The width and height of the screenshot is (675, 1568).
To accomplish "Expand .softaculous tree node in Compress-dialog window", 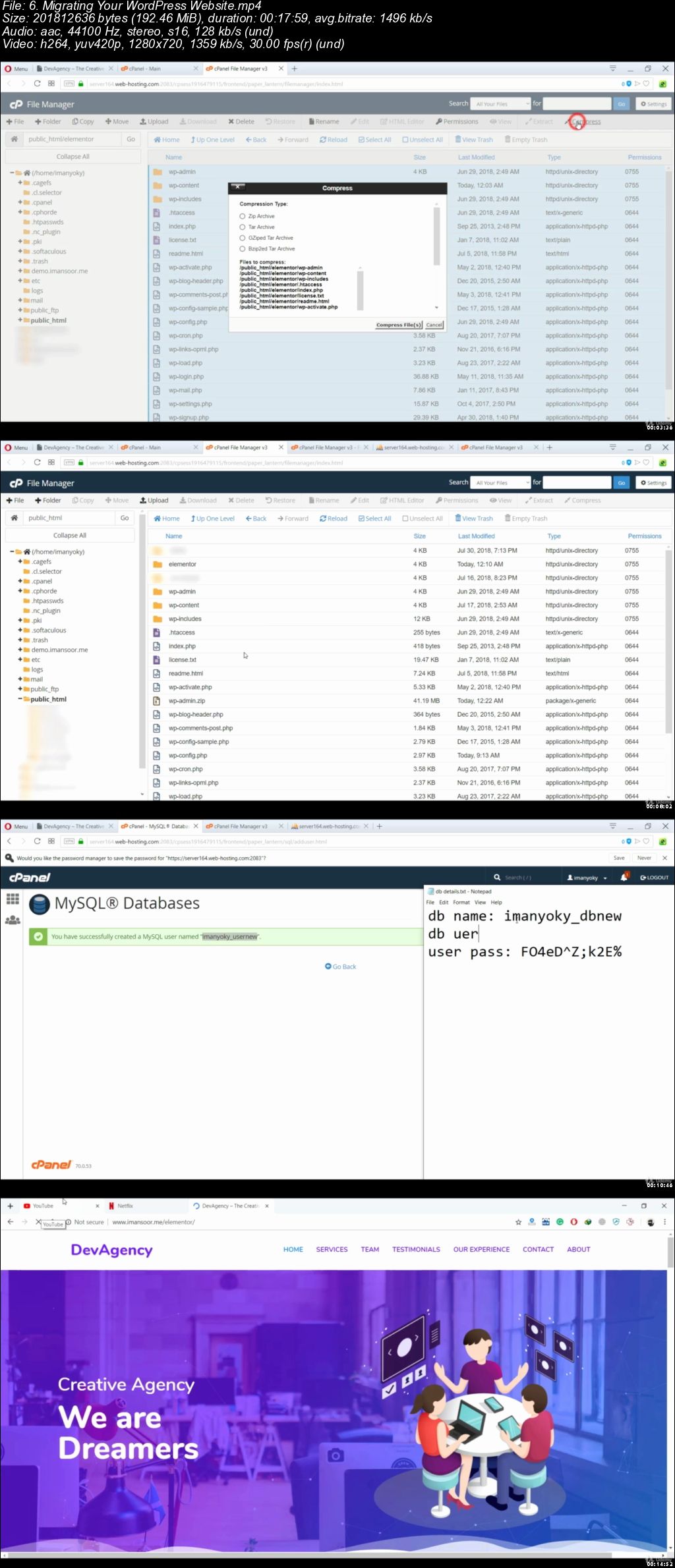I will pos(20,252).
